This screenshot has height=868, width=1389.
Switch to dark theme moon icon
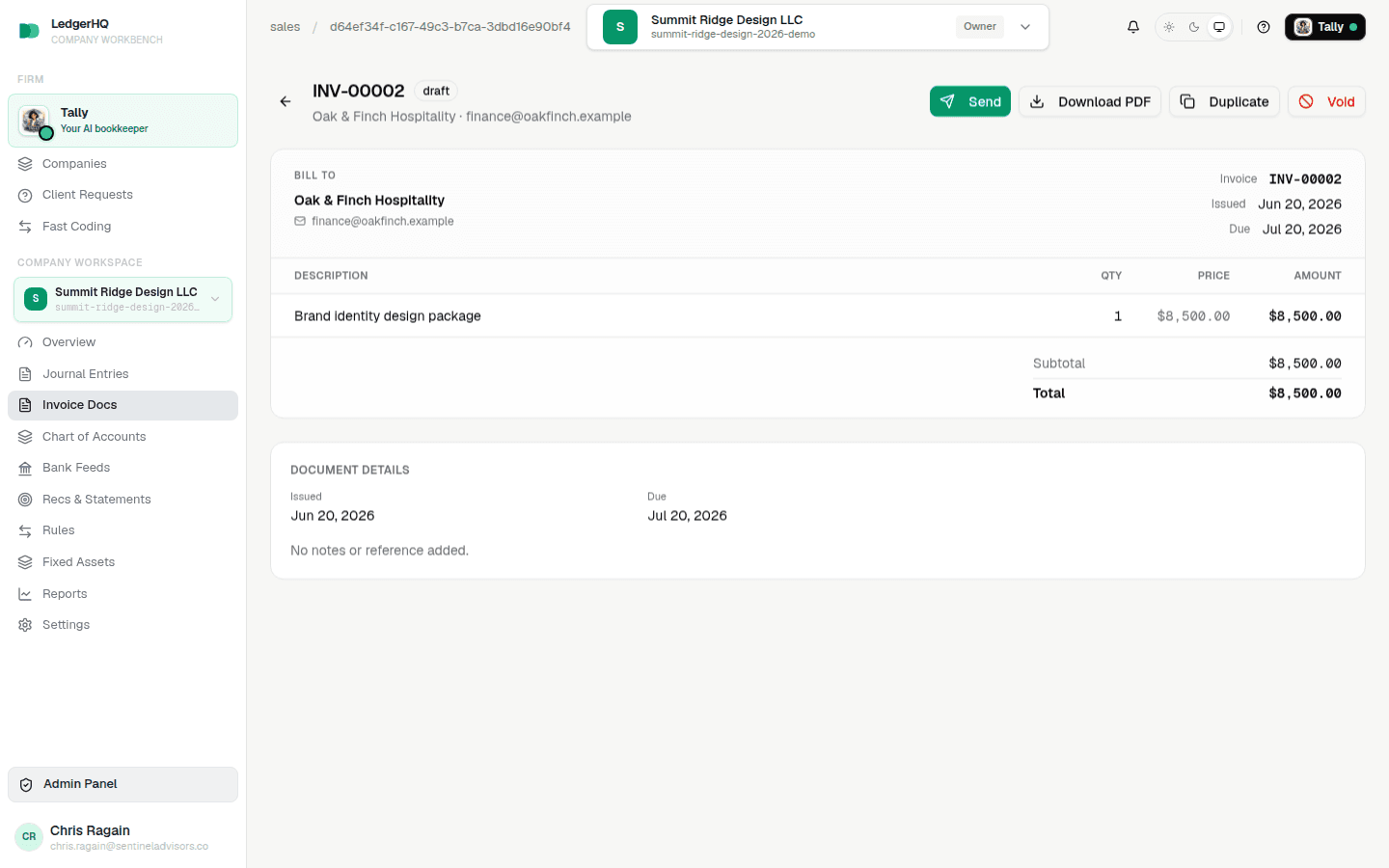click(x=1194, y=27)
